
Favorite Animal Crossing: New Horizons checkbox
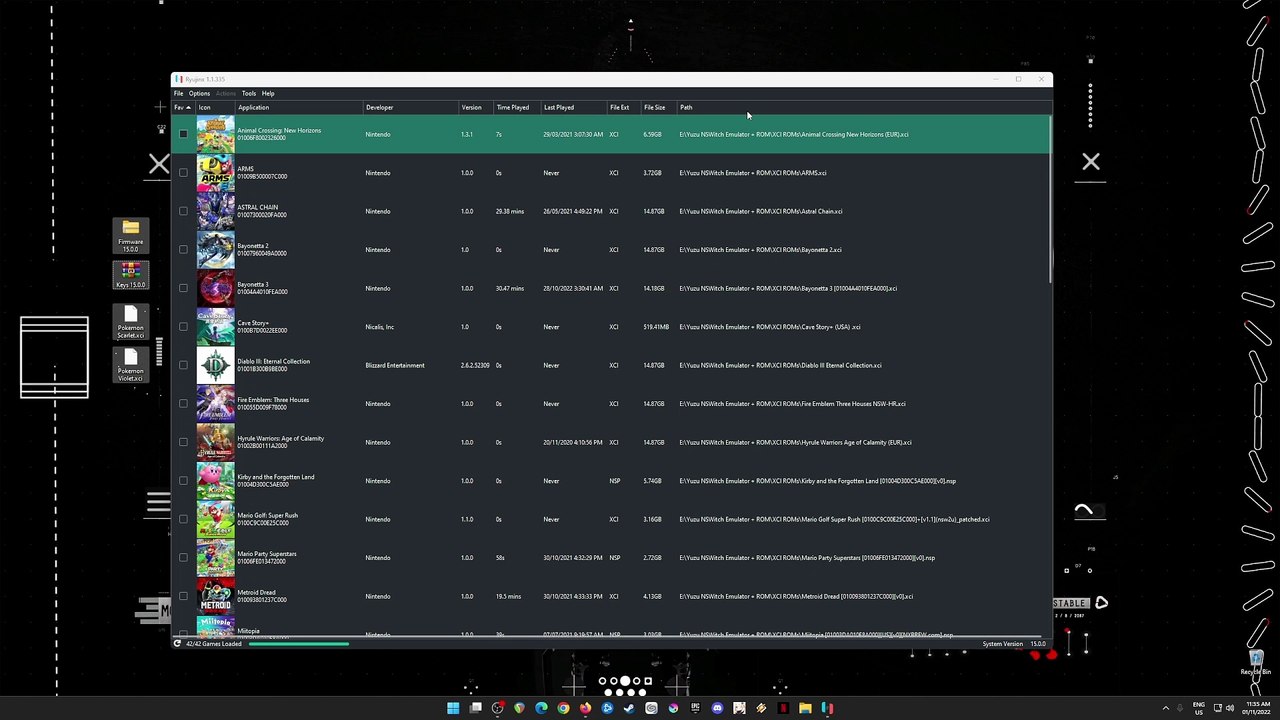[x=183, y=134]
